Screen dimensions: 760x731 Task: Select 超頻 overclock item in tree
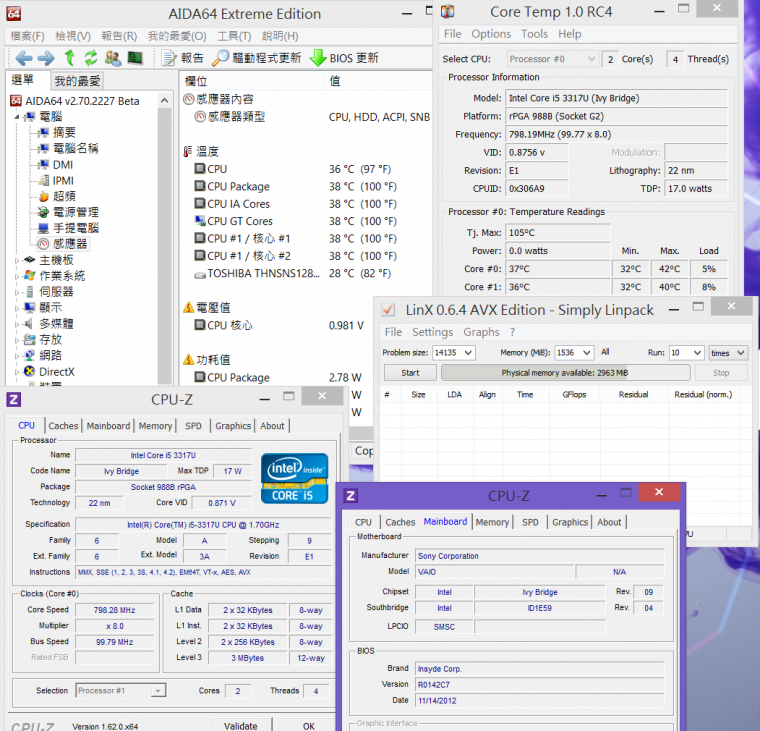coord(63,196)
